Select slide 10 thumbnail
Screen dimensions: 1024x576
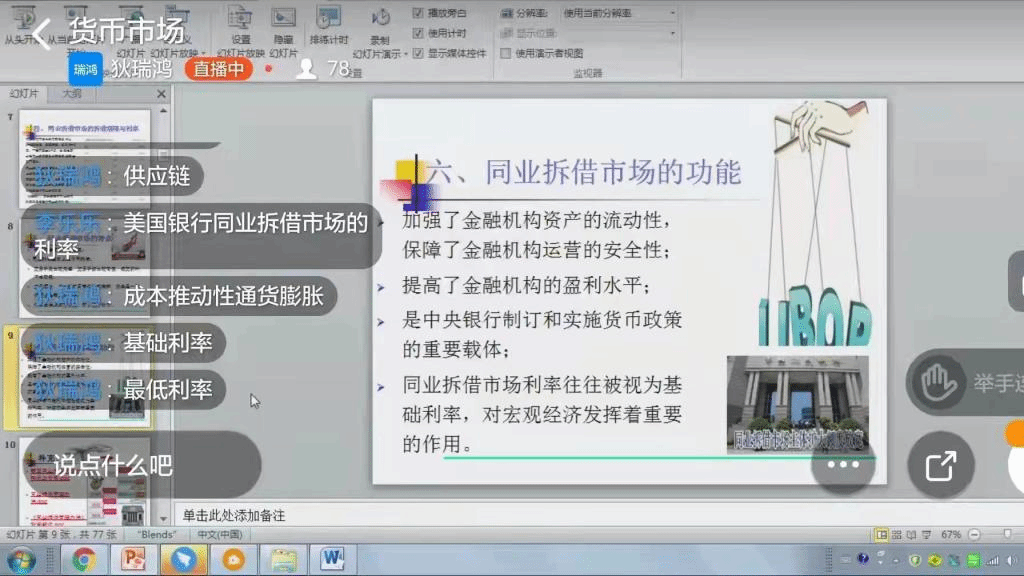click(85, 481)
